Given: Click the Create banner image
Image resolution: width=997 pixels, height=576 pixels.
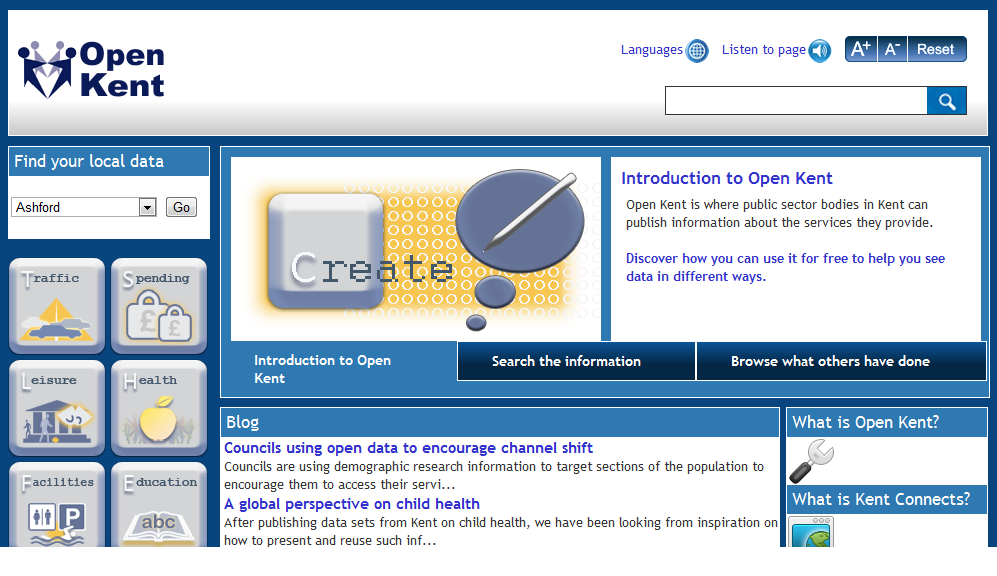Looking at the screenshot, I should point(416,249).
